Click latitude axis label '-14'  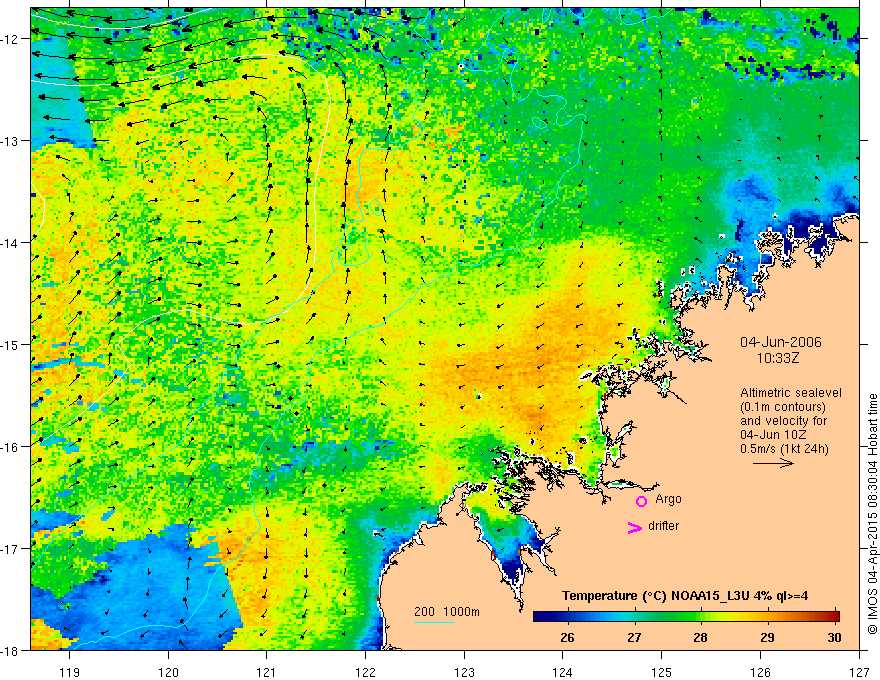10,243
